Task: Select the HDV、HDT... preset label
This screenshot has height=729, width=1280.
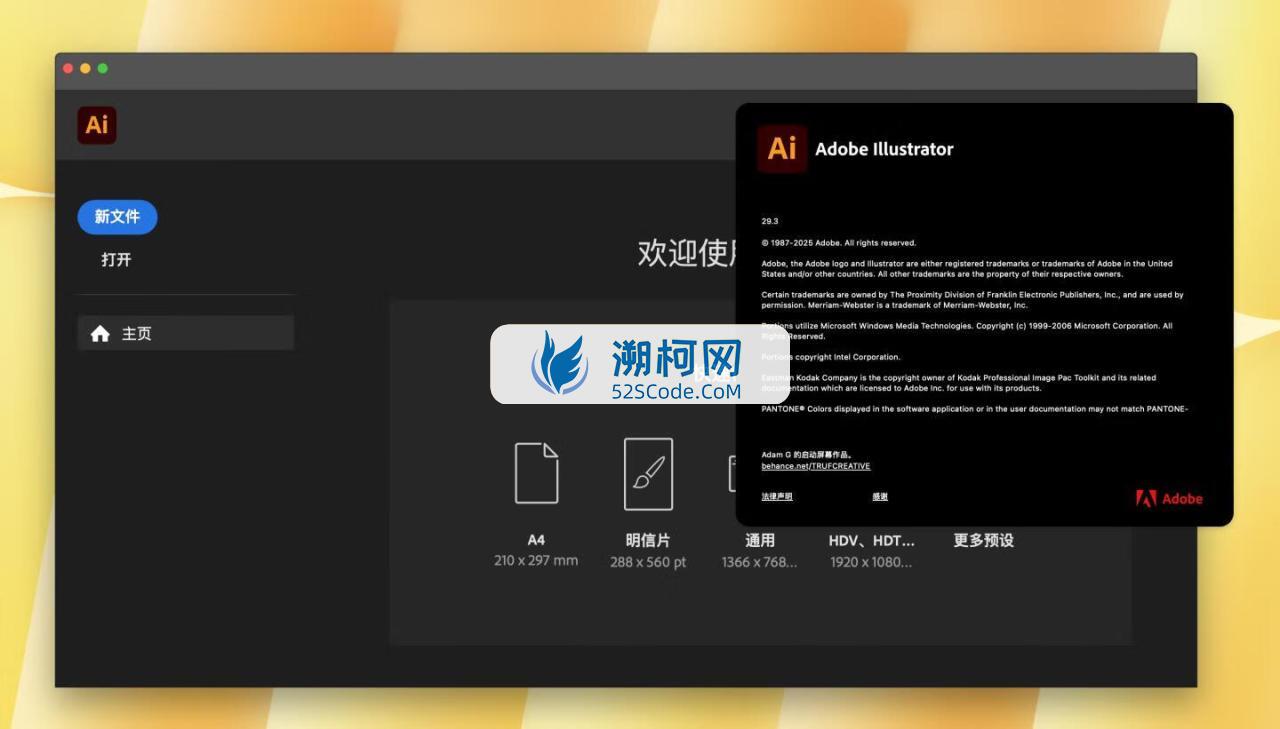Action: [x=872, y=540]
